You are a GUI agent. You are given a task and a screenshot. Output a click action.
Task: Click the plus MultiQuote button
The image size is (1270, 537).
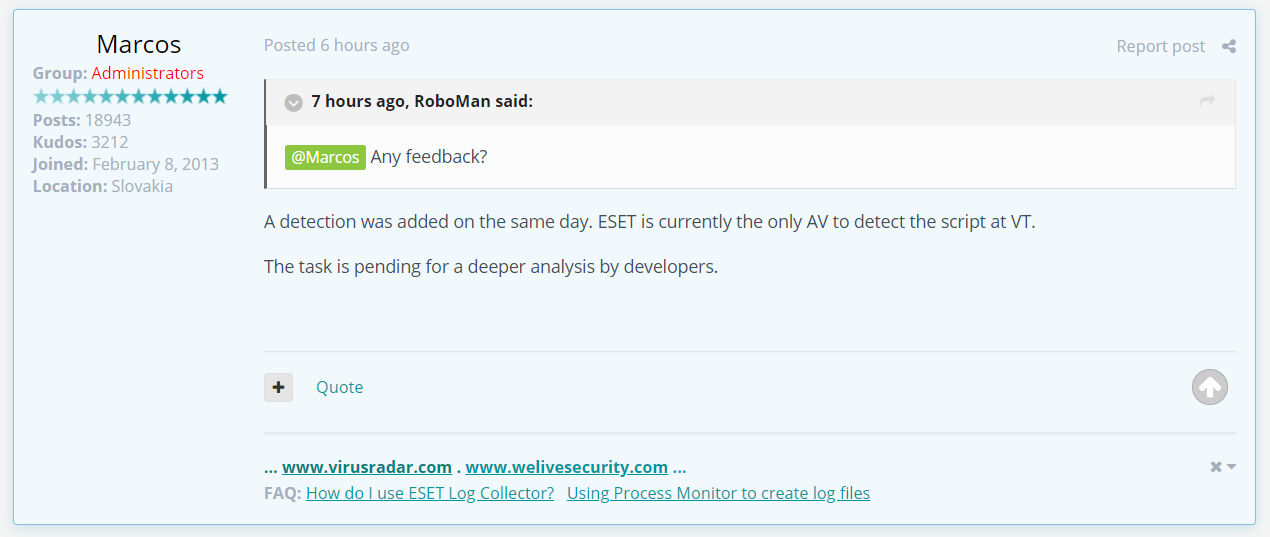pyautogui.click(x=278, y=387)
